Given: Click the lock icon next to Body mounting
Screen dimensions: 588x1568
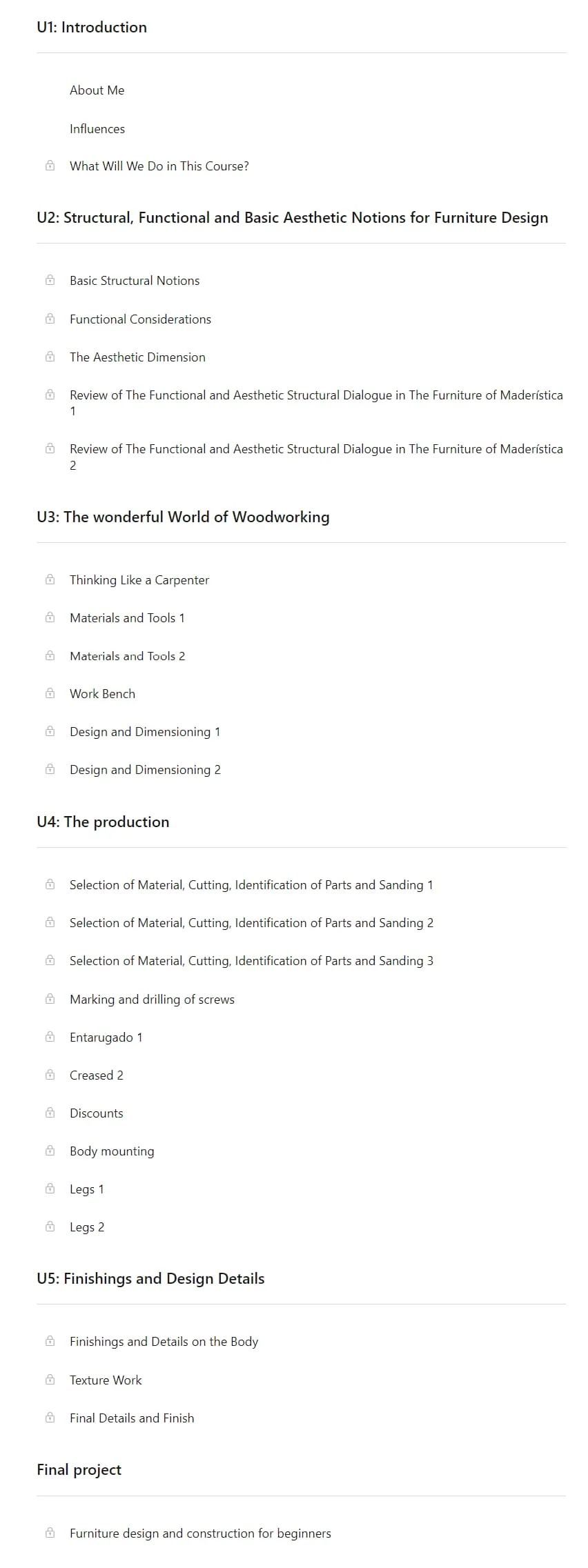Looking at the screenshot, I should [x=50, y=1151].
